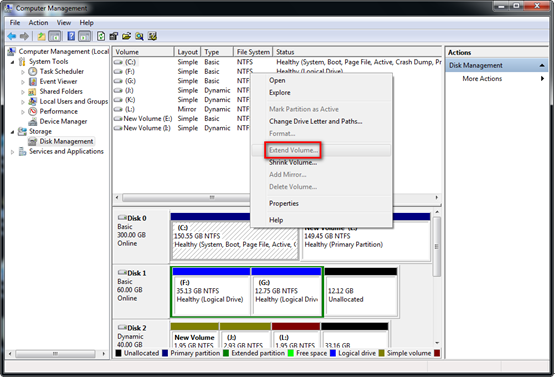Click the magnifying glass toolbar icon
The height and width of the screenshot is (378, 555).
(x=139, y=36)
